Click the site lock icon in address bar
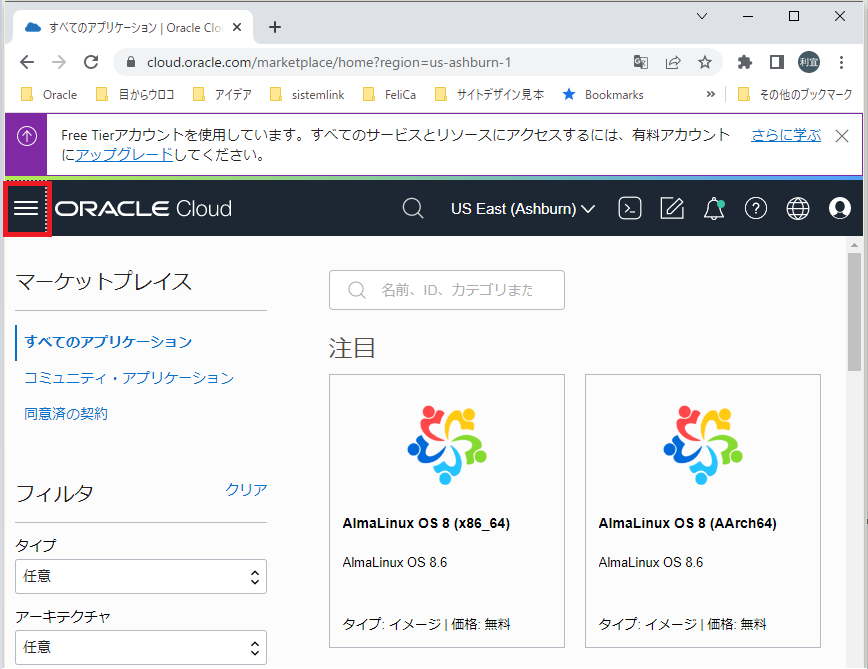The height and width of the screenshot is (669, 868). [x=131, y=62]
